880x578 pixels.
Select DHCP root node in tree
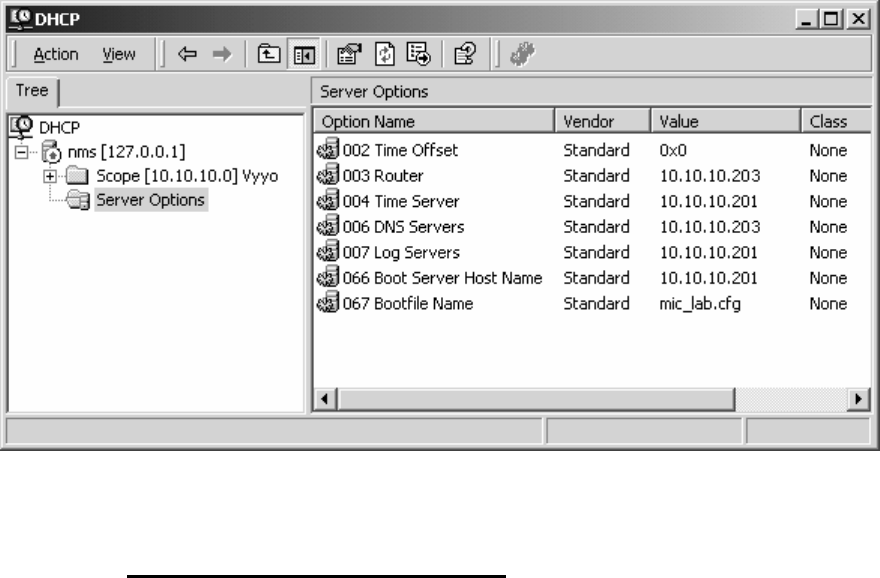59,127
